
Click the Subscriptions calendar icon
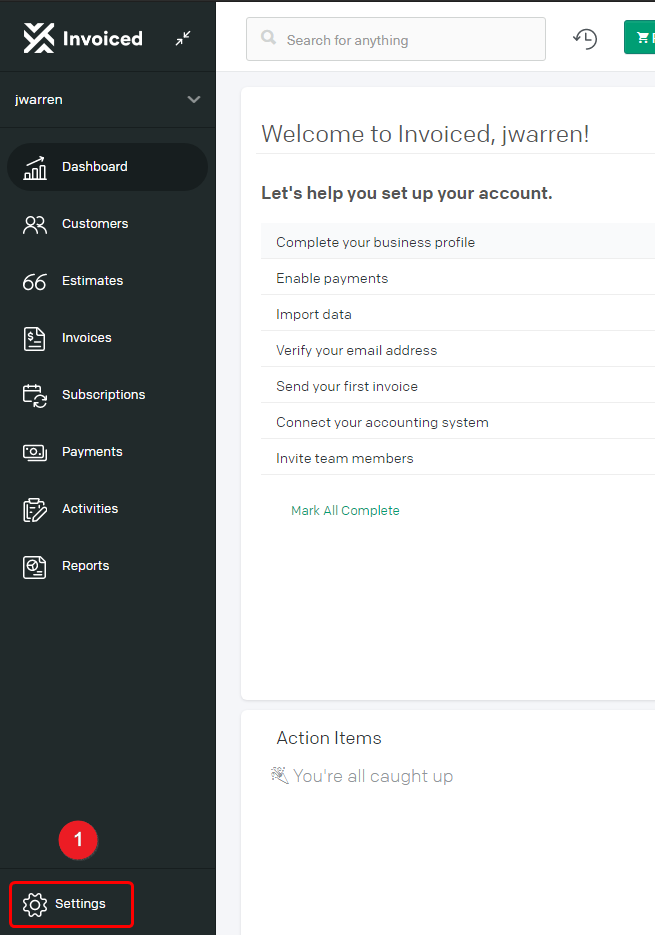tap(35, 395)
